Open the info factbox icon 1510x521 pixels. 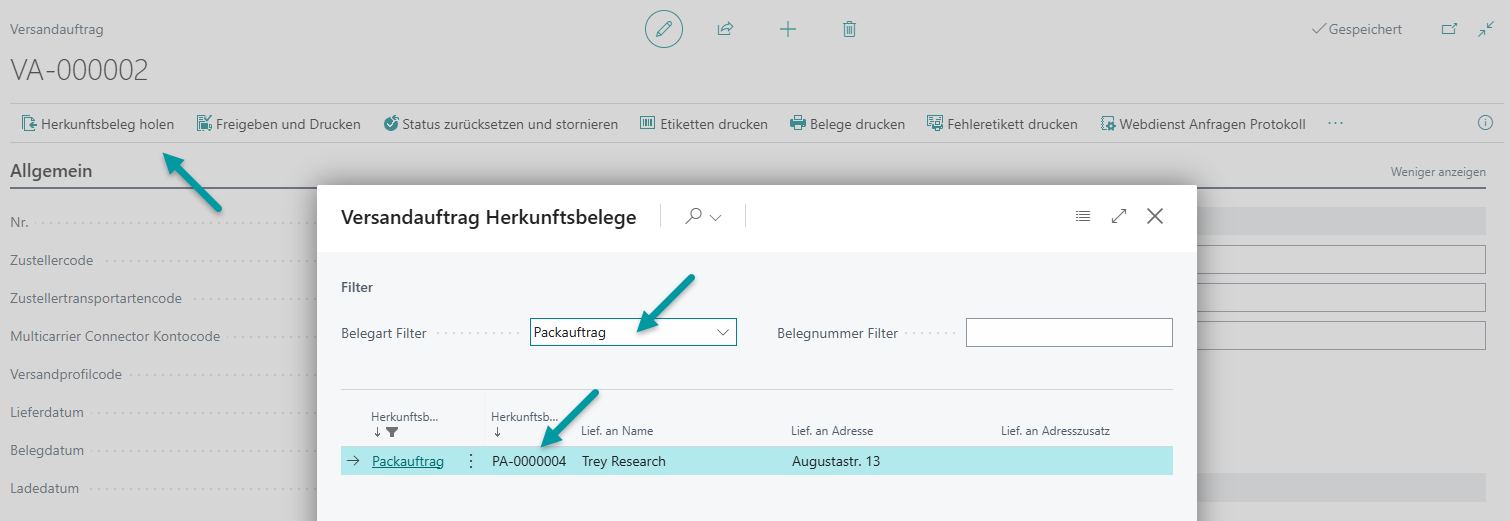pyautogui.click(x=1485, y=123)
